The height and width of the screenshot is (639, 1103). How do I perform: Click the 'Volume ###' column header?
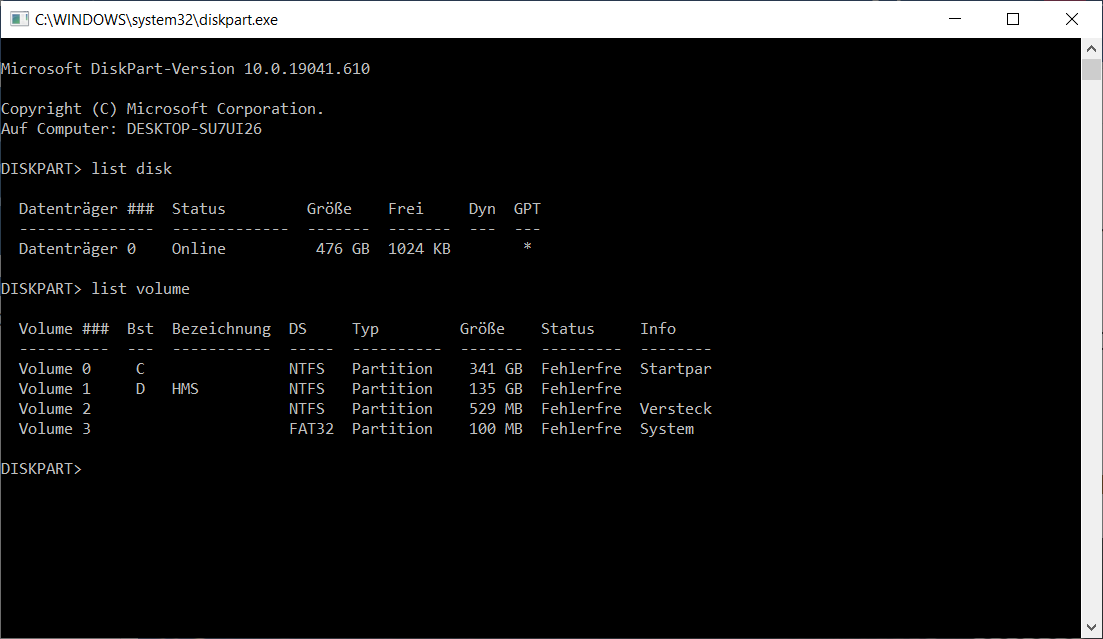point(63,329)
